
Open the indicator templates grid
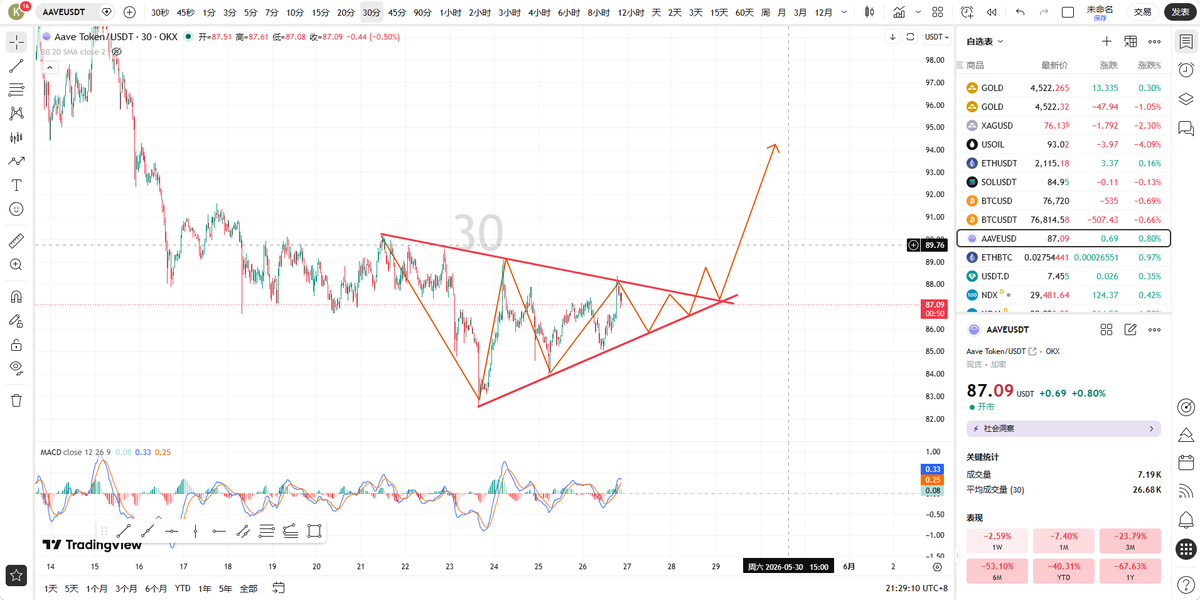(x=937, y=12)
